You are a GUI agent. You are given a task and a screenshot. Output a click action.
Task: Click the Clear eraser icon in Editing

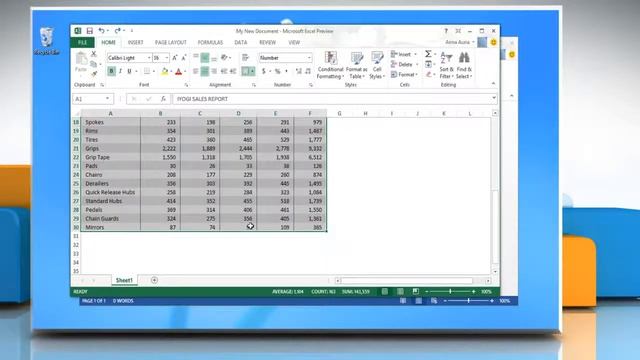pyautogui.click(x=428, y=74)
